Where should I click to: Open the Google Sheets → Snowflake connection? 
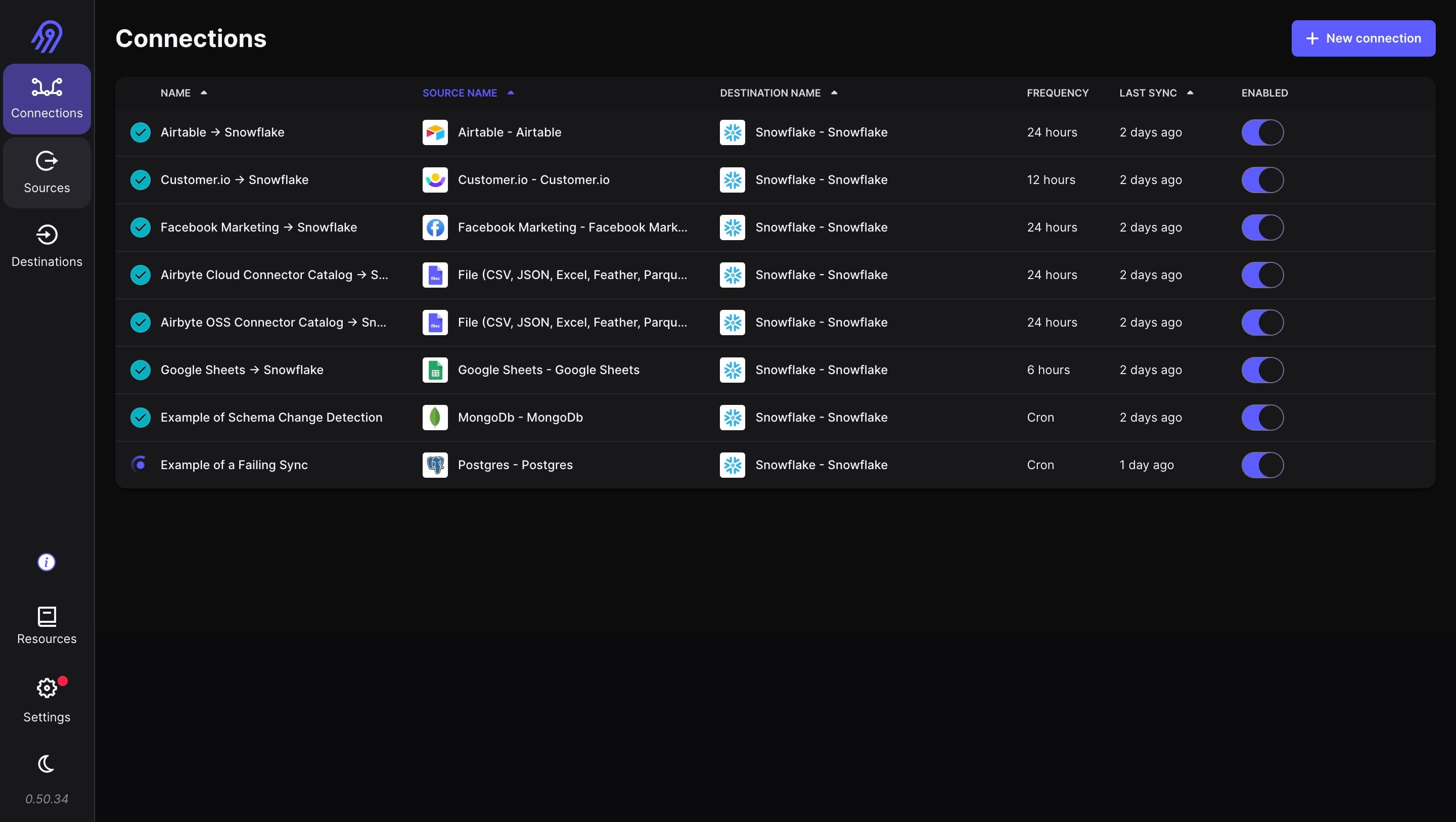(242, 370)
